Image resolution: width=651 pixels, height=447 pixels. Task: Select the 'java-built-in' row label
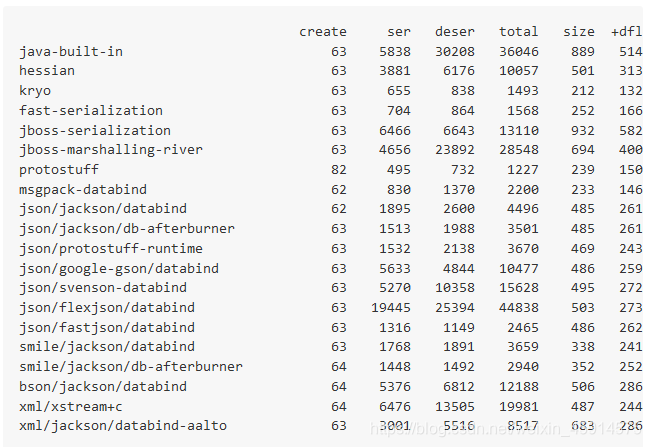tap(71, 52)
